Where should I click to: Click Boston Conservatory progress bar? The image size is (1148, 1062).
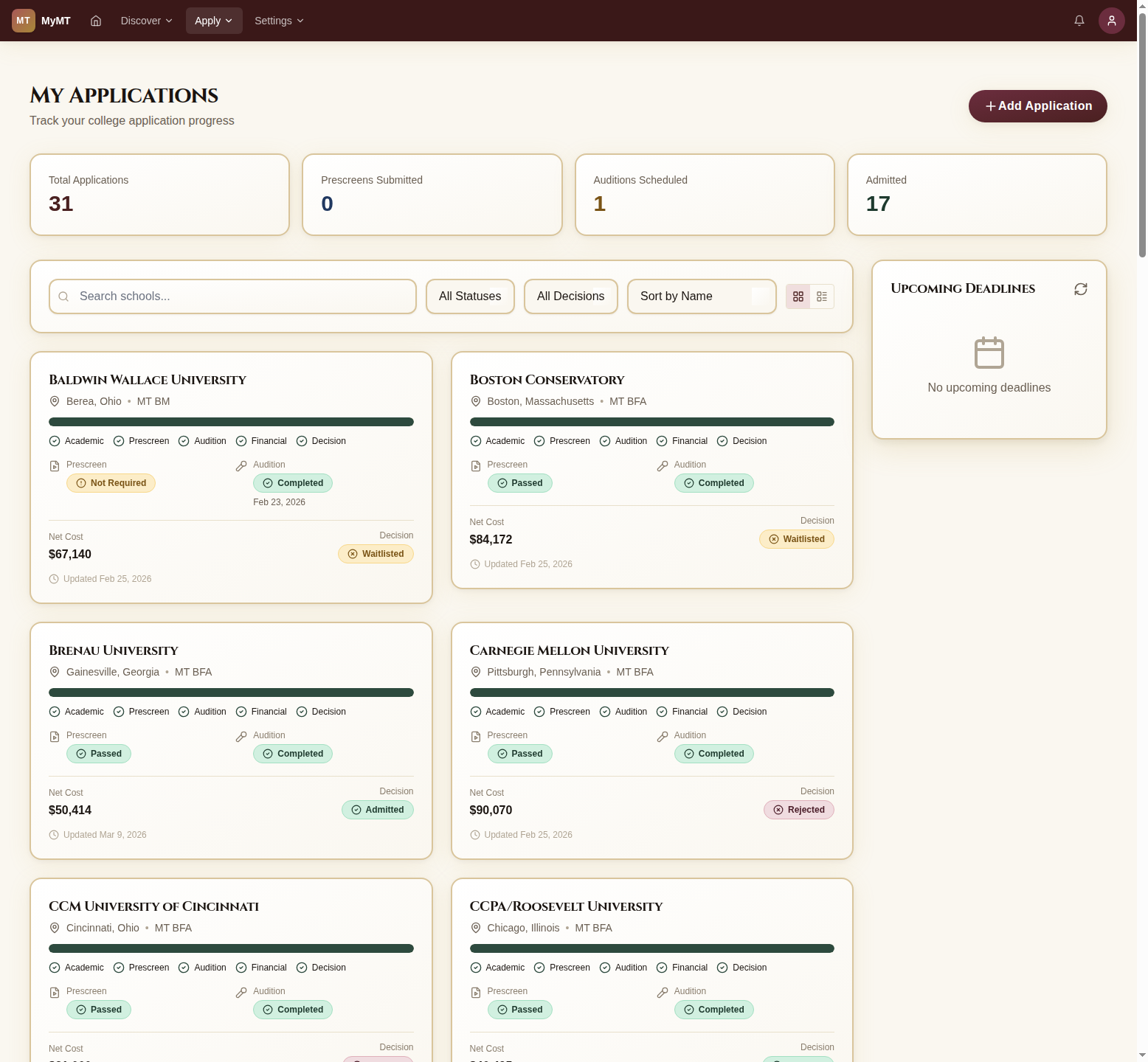click(651, 422)
